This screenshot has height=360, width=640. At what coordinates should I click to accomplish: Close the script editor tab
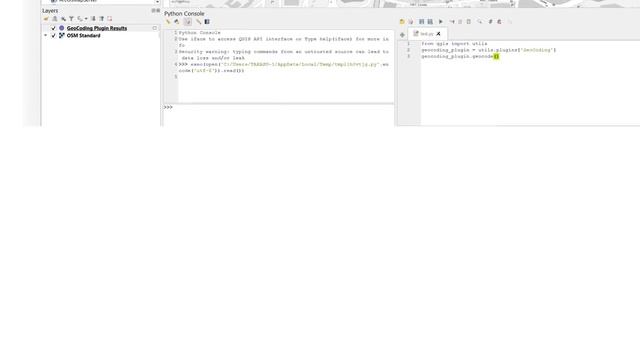pyautogui.click(x=438, y=33)
